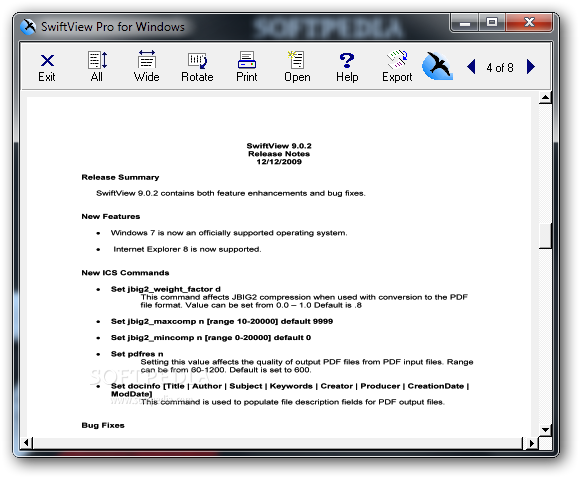Click vertical scrollbar down arrow
Image resolution: width=580 pixels, height=478 pixels.
click(545, 430)
